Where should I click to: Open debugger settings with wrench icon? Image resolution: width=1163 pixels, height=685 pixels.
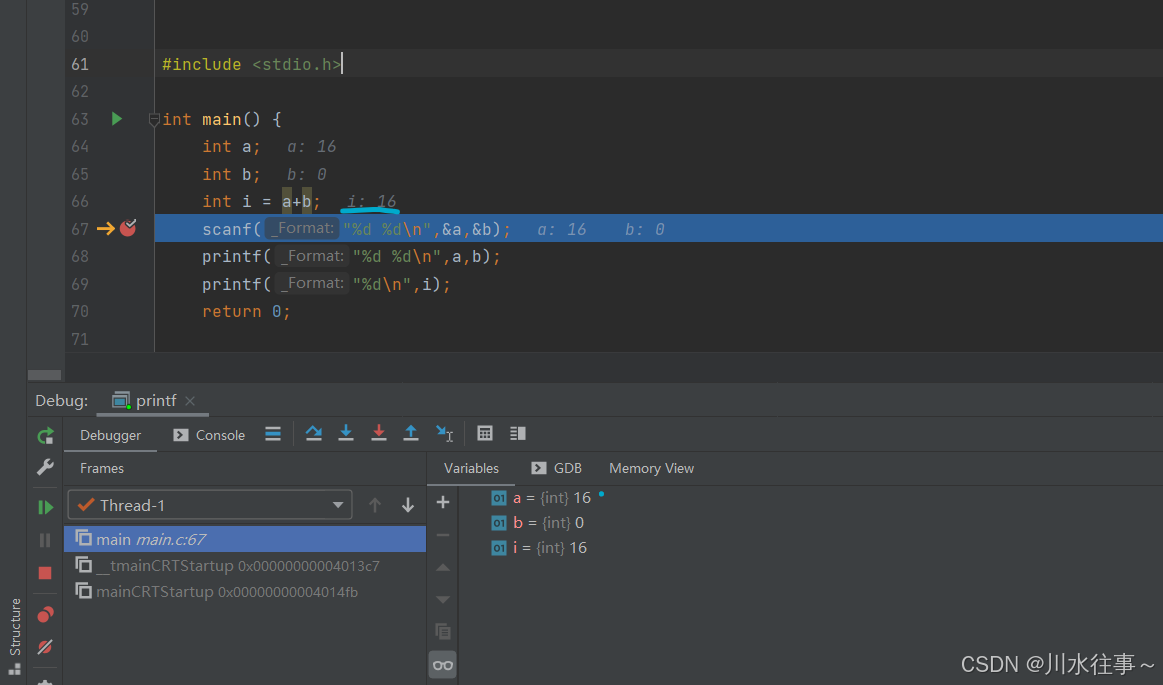[x=44, y=466]
